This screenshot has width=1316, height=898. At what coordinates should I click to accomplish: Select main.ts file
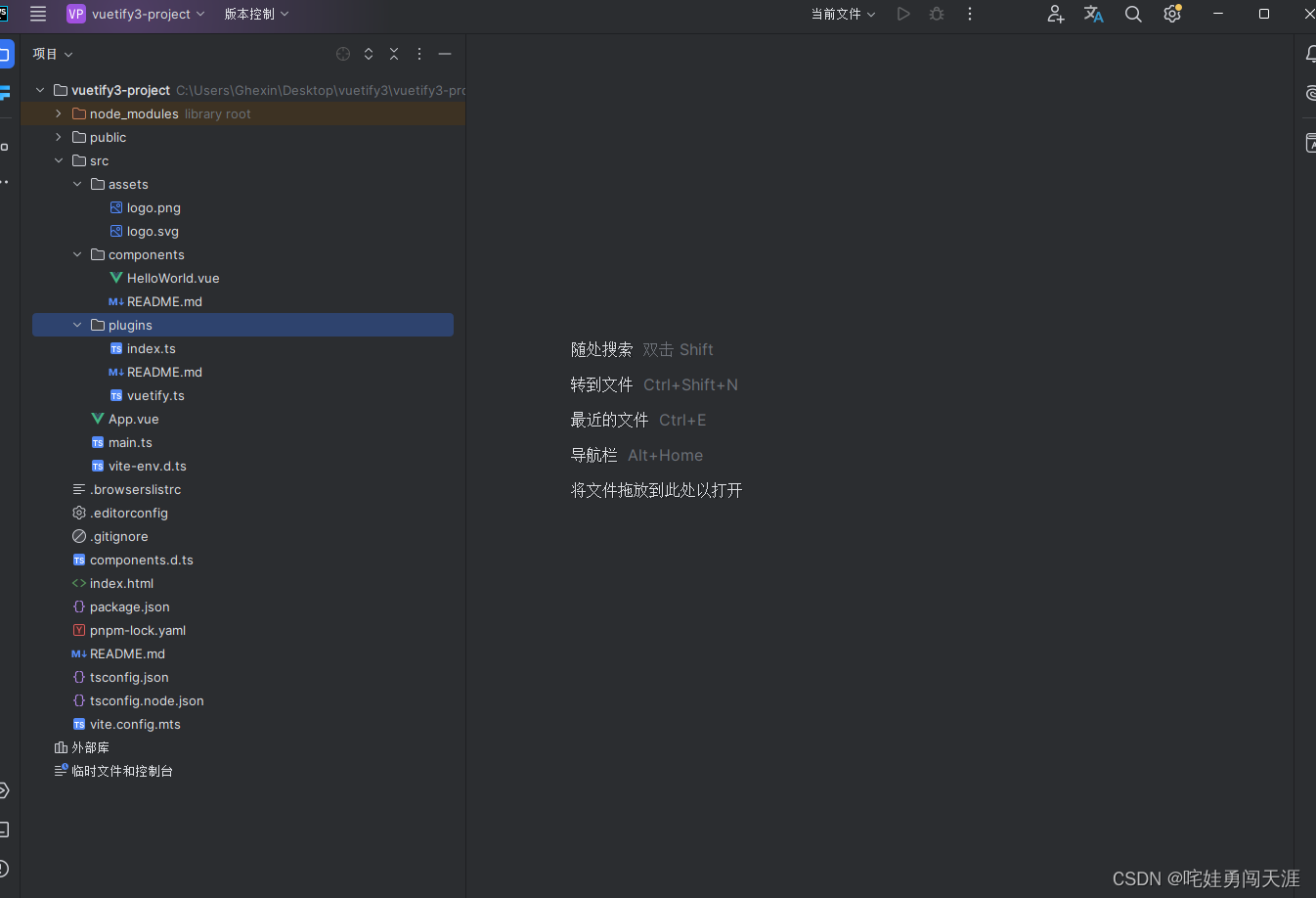point(130,442)
